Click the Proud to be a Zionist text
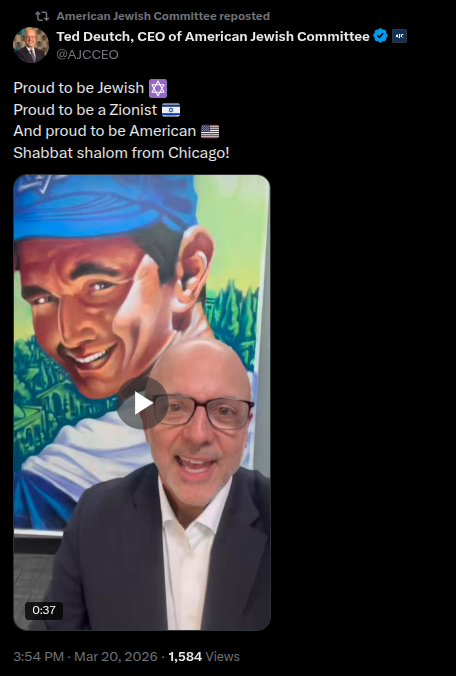The width and height of the screenshot is (456, 676). click(85, 110)
